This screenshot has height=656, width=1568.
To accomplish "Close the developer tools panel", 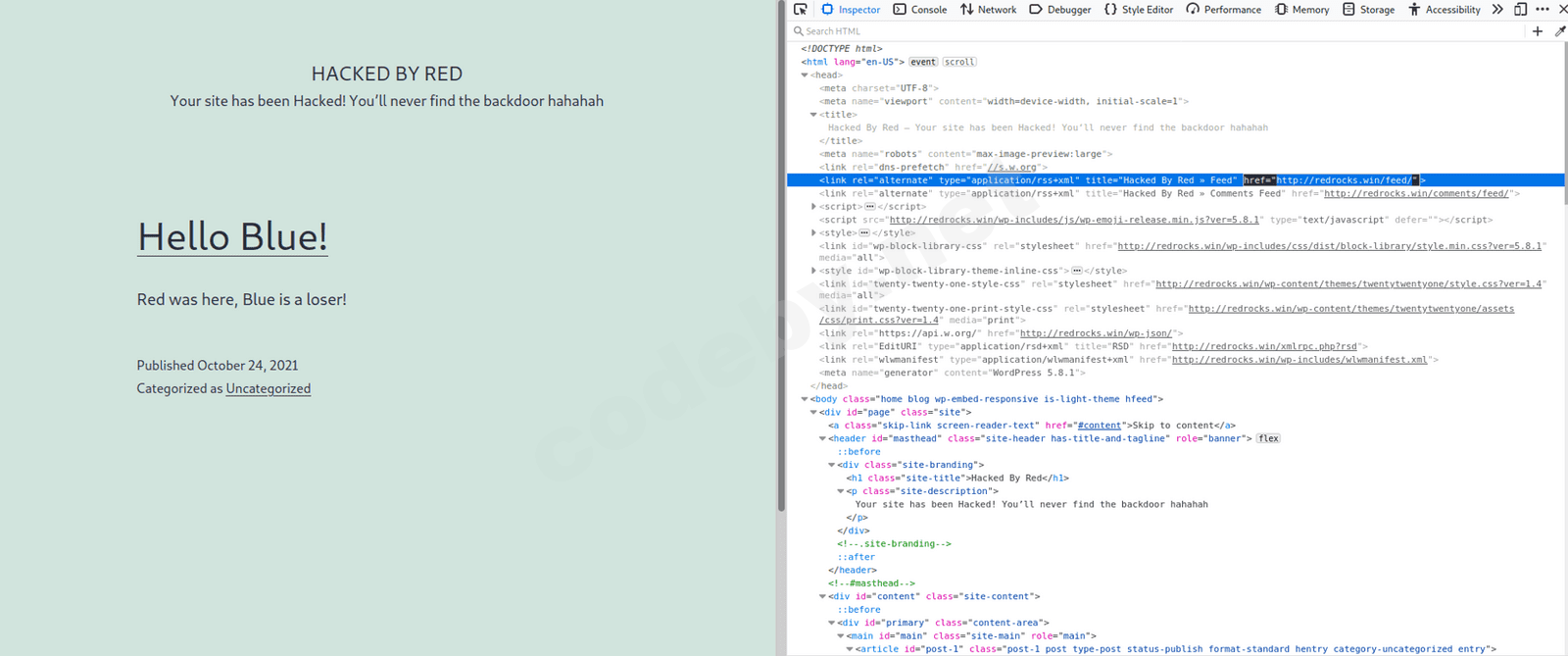I will coord(1562,9).
